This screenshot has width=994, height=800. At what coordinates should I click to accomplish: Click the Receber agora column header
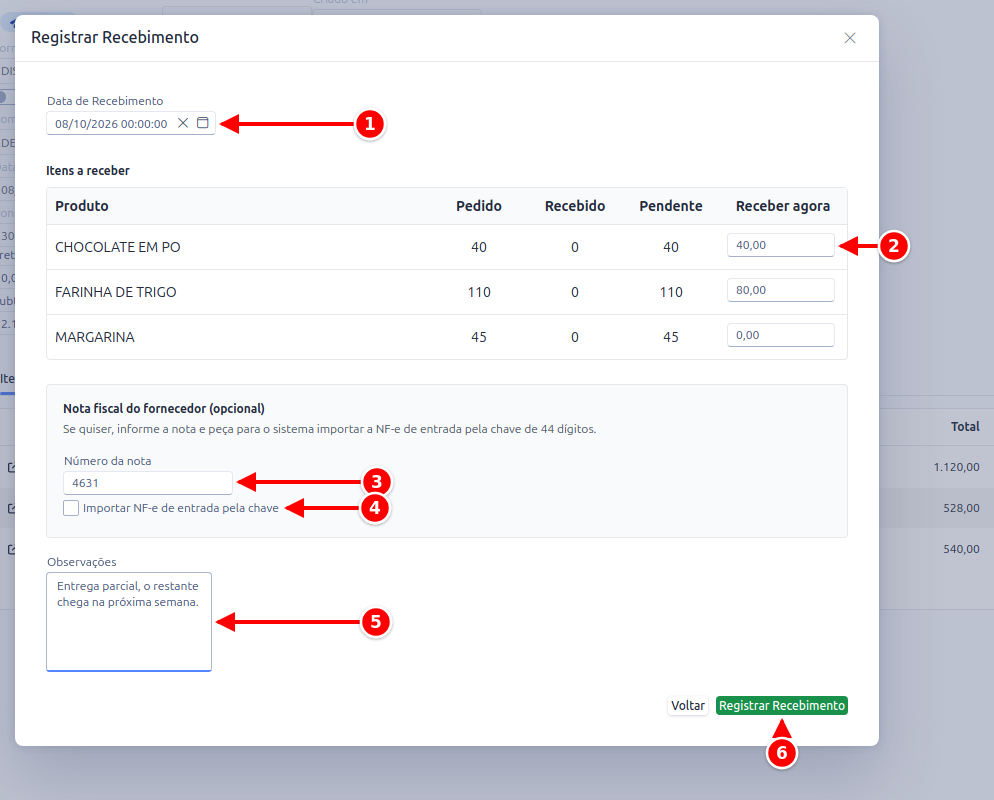(x=783, y=206)
